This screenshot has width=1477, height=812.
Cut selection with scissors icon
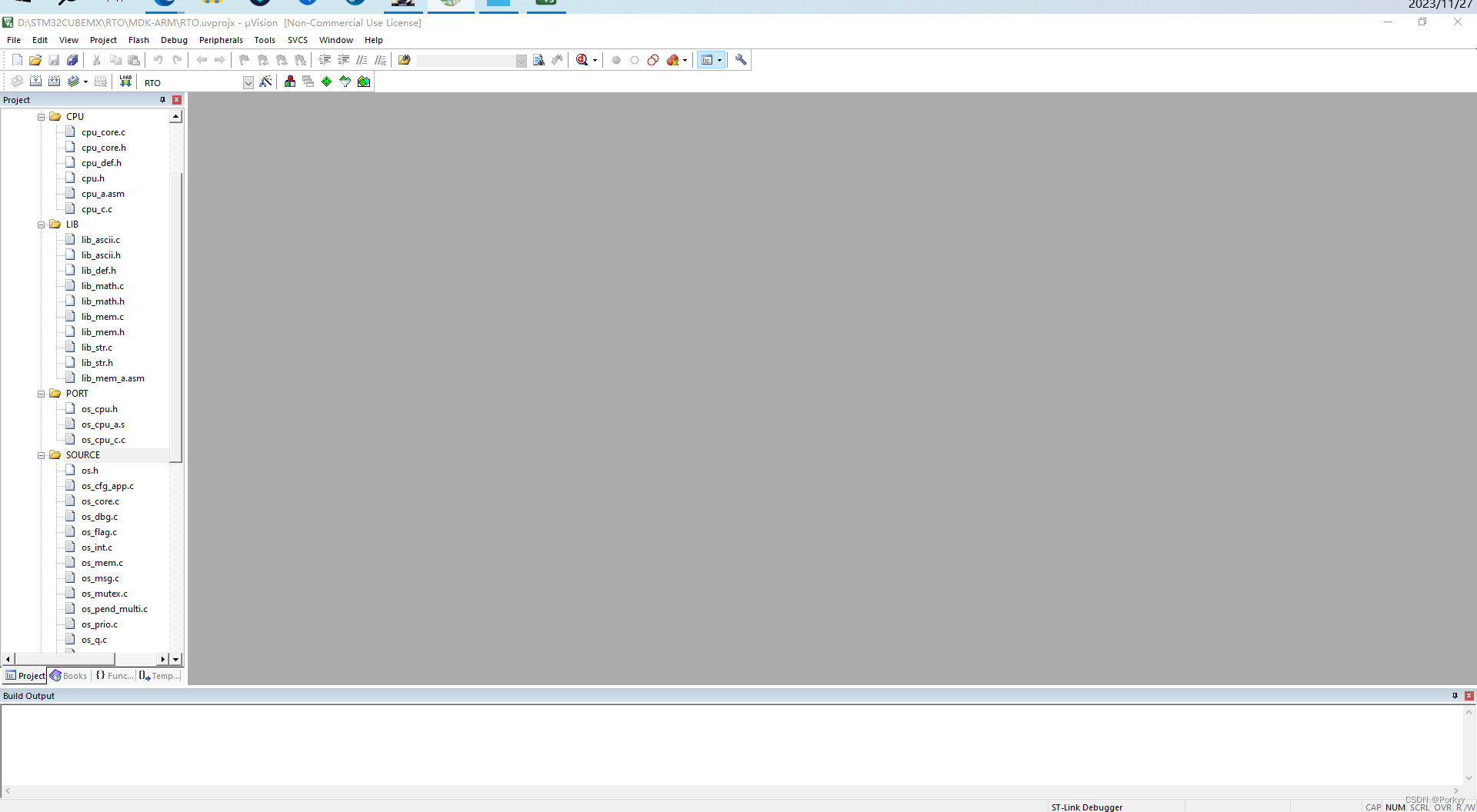pos(97,60)
